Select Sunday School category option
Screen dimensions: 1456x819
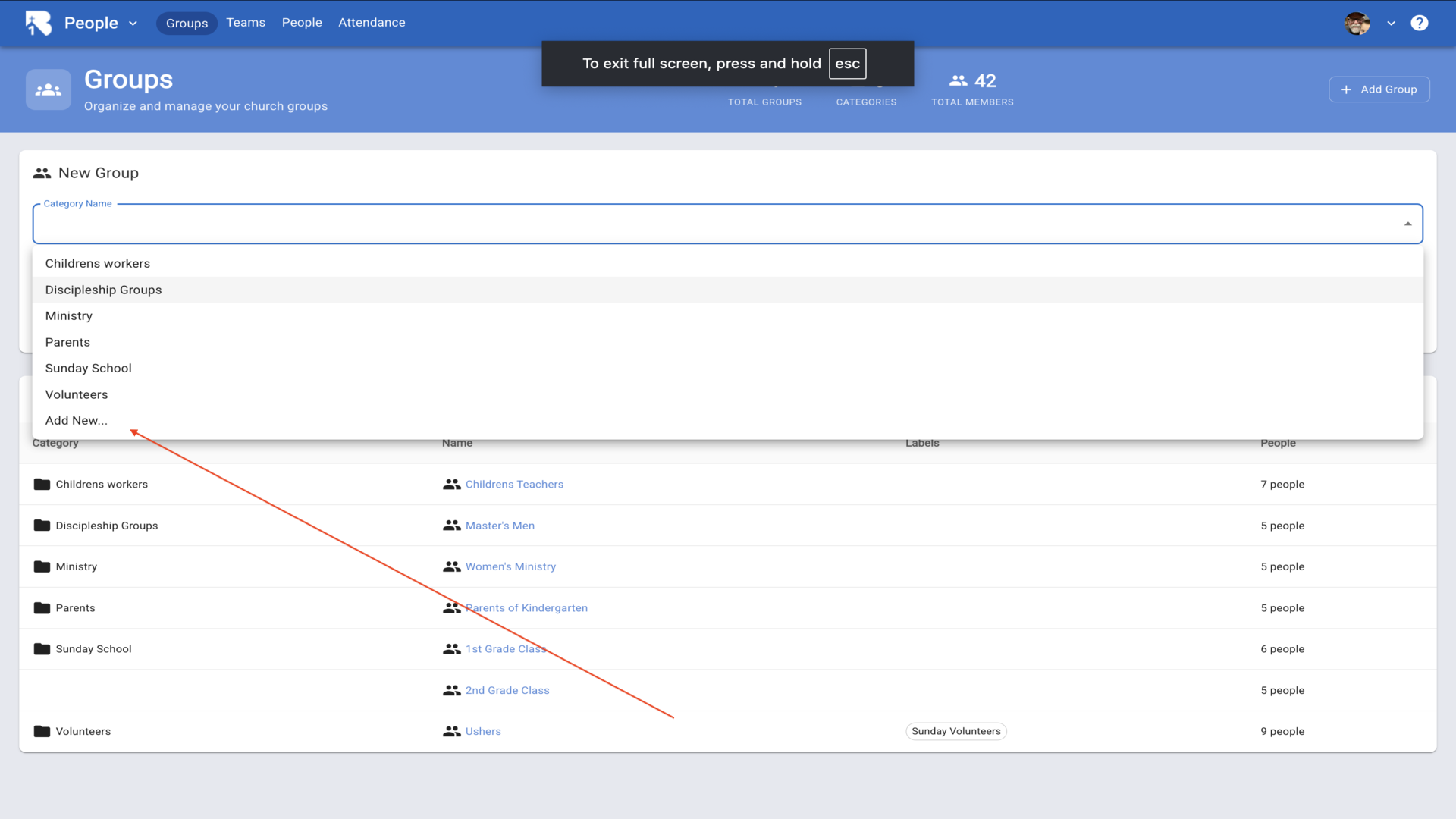89,368
